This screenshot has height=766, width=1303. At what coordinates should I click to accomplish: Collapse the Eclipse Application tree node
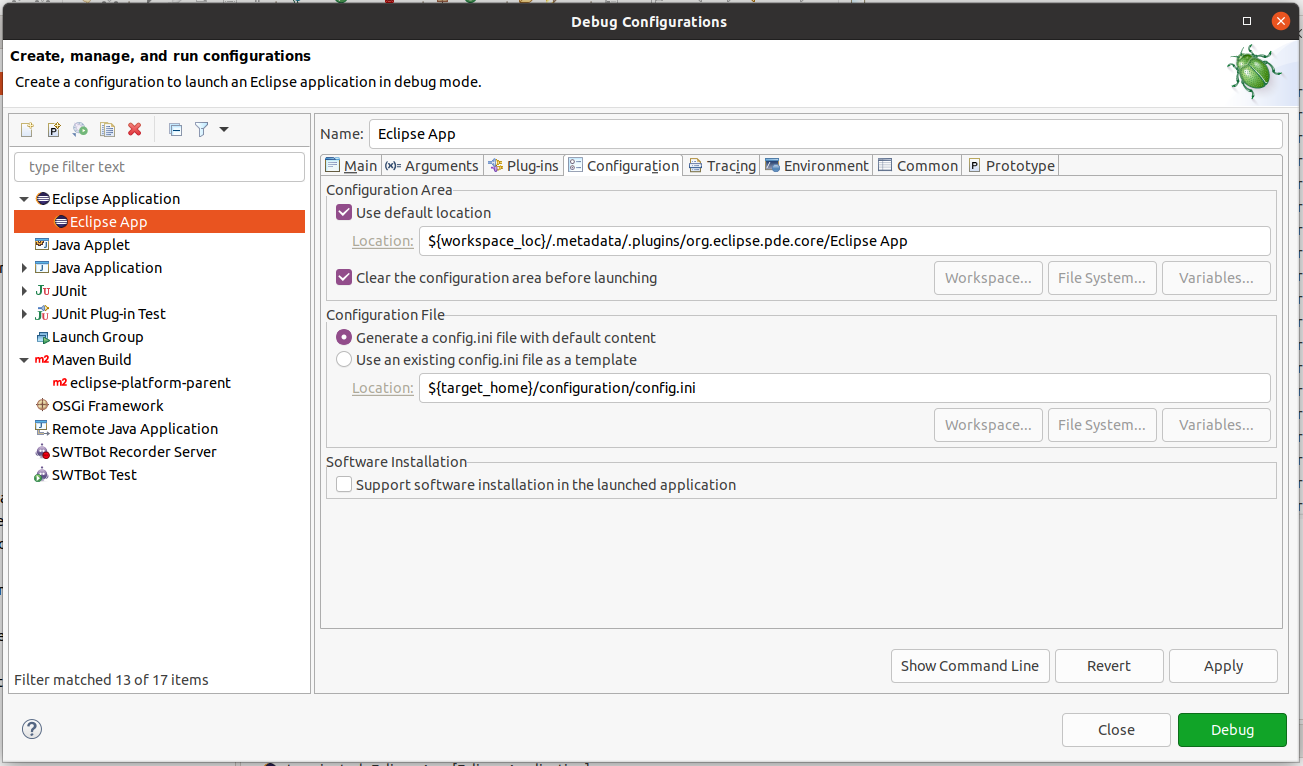click(25, 199)
